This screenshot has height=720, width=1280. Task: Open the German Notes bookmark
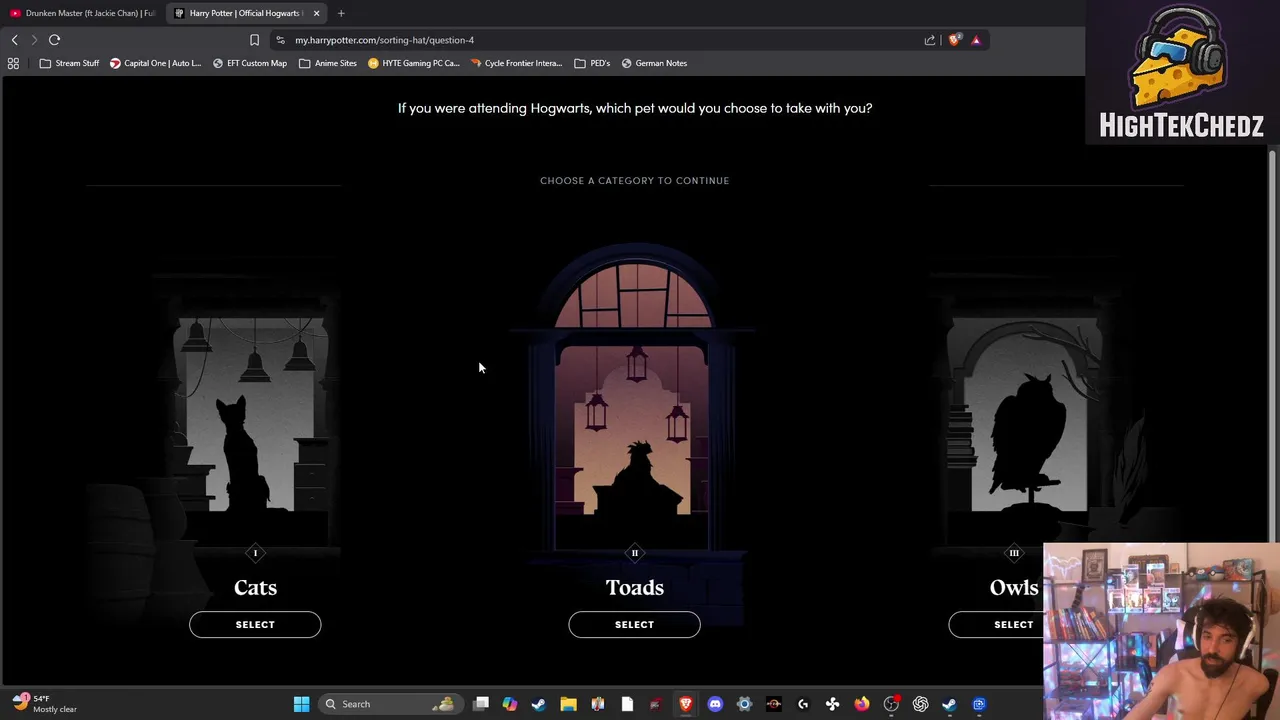pyautogui.click(x=654, y=63)
